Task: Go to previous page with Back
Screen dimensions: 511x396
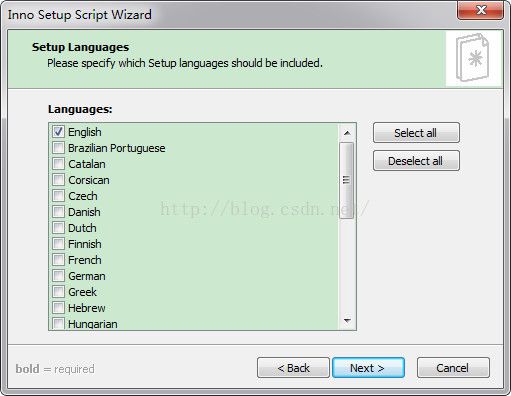Action: [x=293, y=368]
